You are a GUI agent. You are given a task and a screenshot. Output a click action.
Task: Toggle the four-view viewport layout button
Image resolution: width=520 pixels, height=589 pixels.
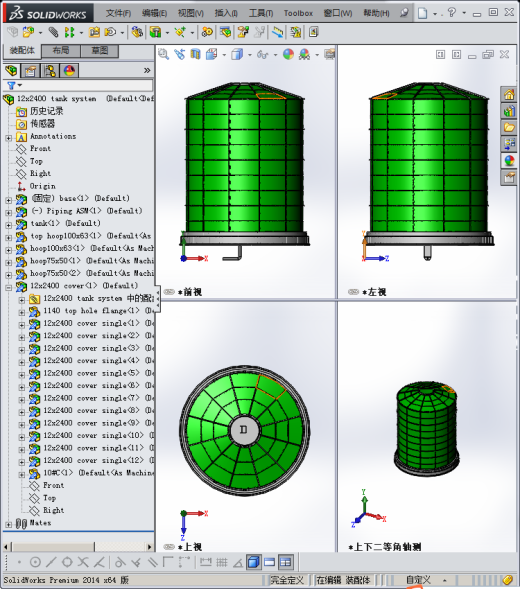(x=286, y=562)
